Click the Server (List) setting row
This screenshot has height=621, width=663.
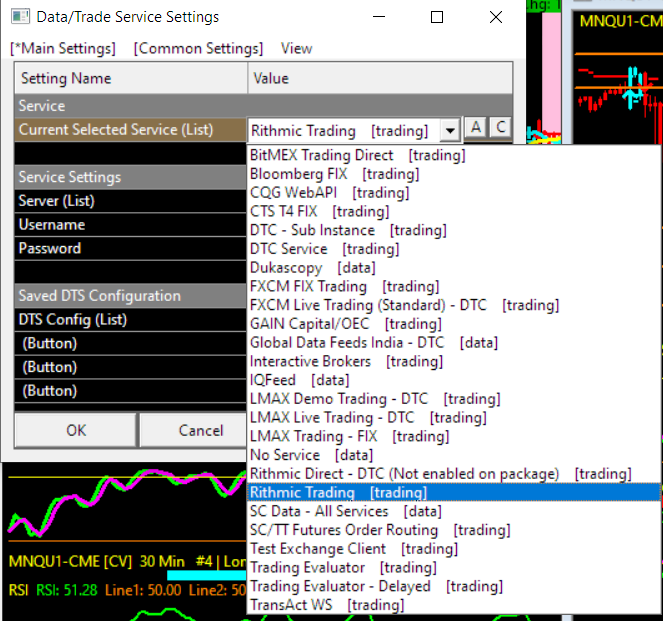pyautogui.click(x=131, y=201)
